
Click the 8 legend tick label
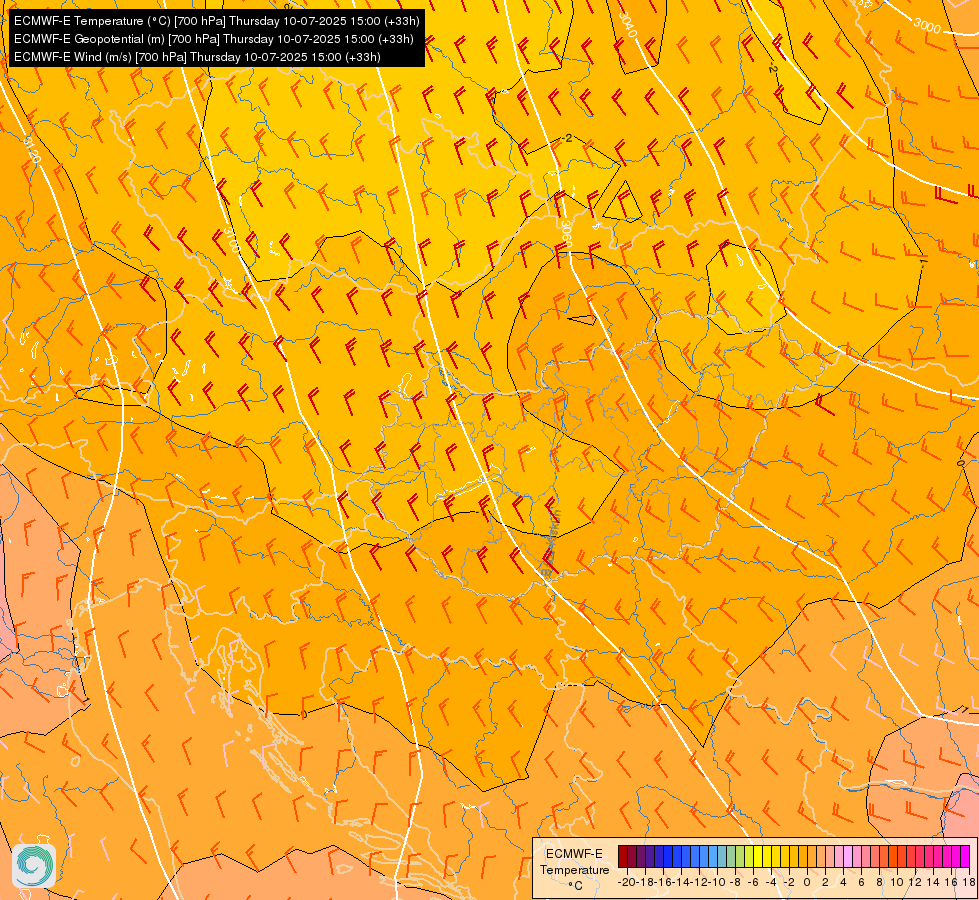[880, 882]
